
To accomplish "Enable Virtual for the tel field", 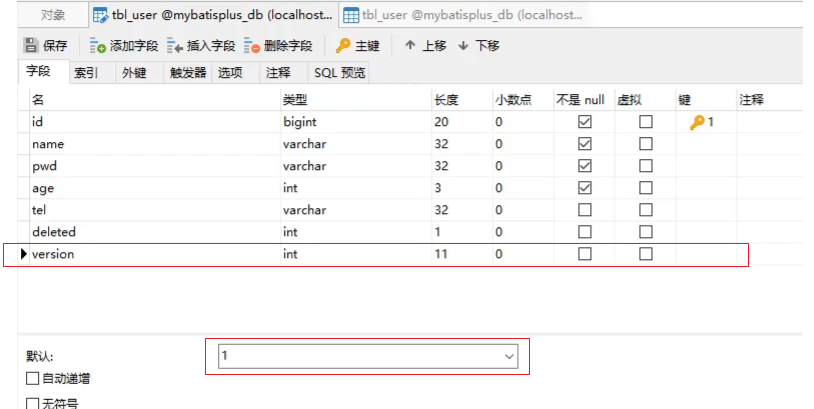I will click(x=646, y=210).
